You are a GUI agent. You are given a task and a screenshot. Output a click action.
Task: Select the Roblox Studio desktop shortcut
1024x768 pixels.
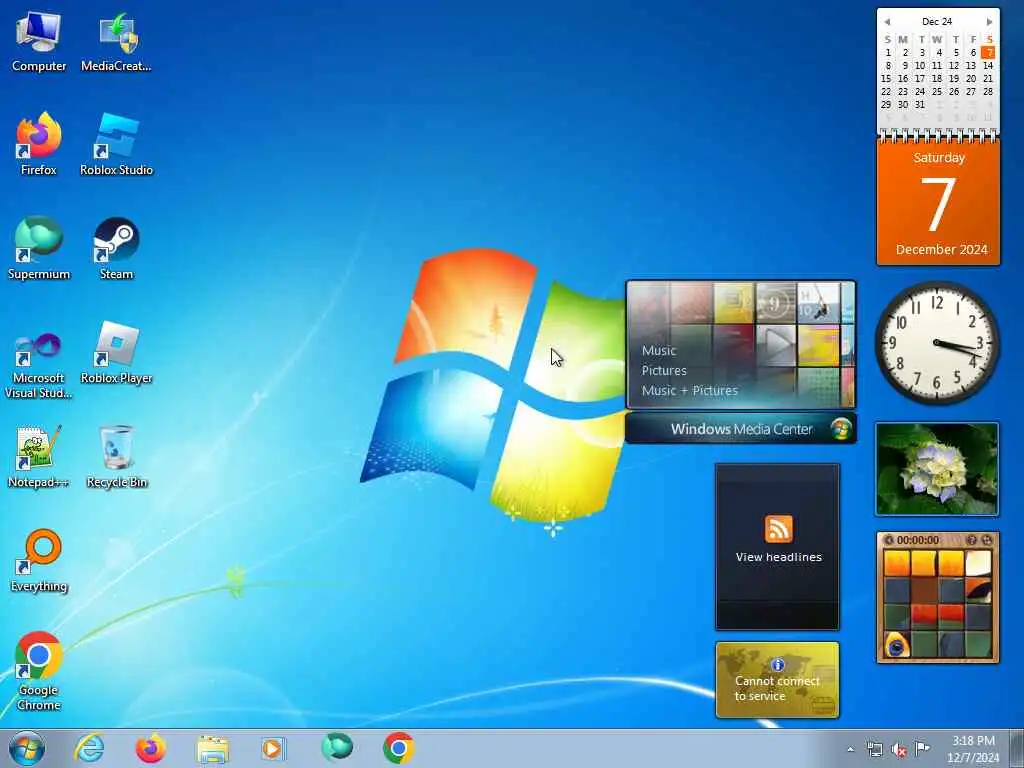pyautogui.click(x=116, y=145)
